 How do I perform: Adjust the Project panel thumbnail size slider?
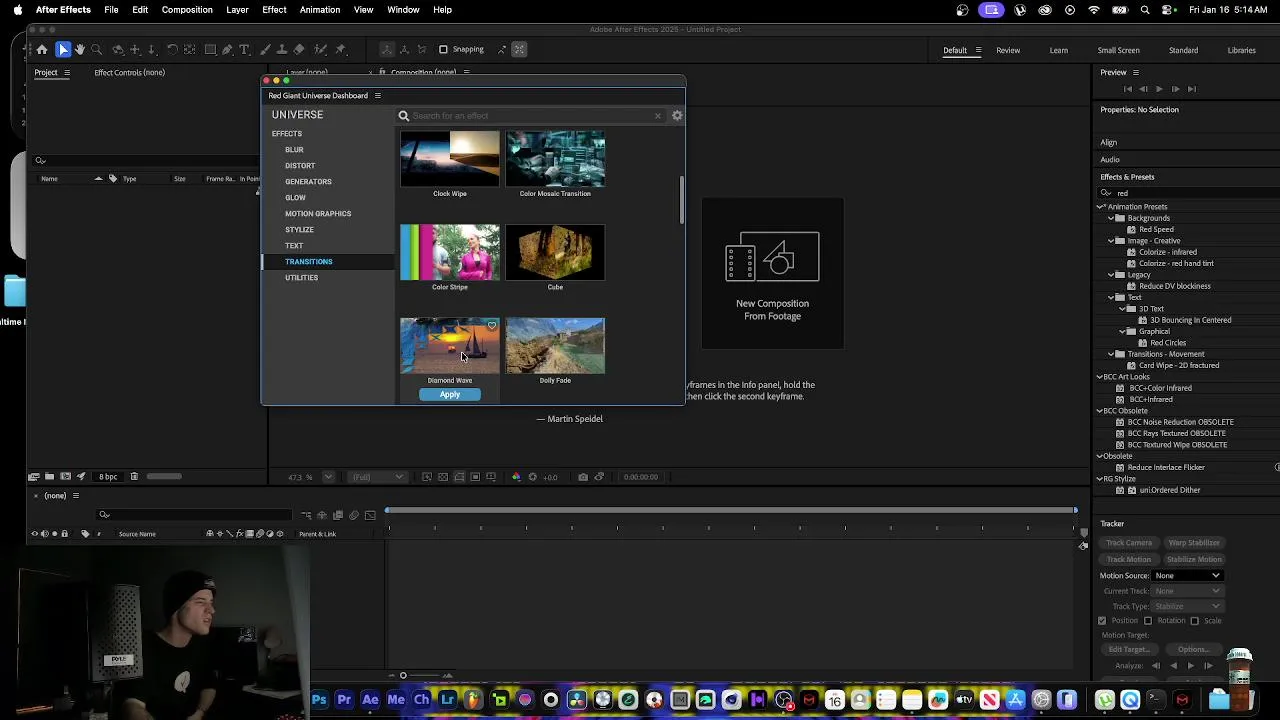point(163,477)
